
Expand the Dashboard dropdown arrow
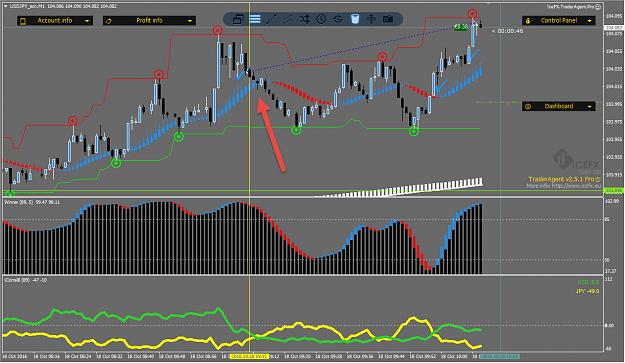pos(590,106)
